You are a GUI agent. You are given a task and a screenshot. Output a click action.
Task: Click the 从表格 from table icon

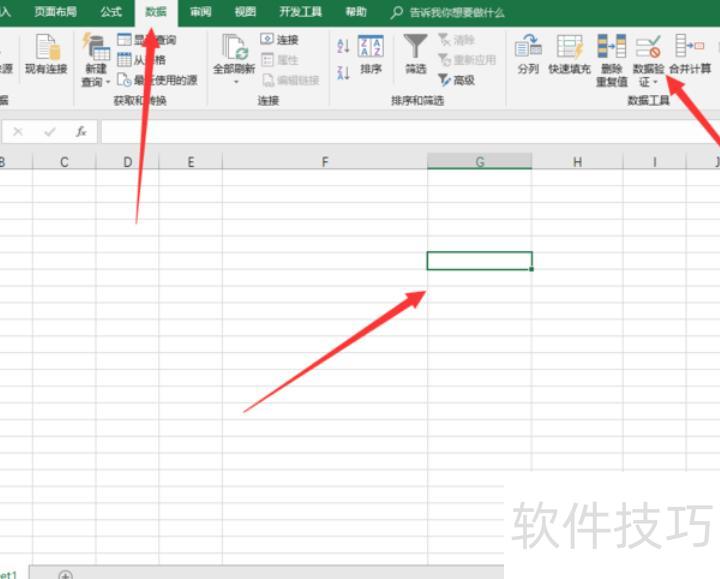[124, 60]
